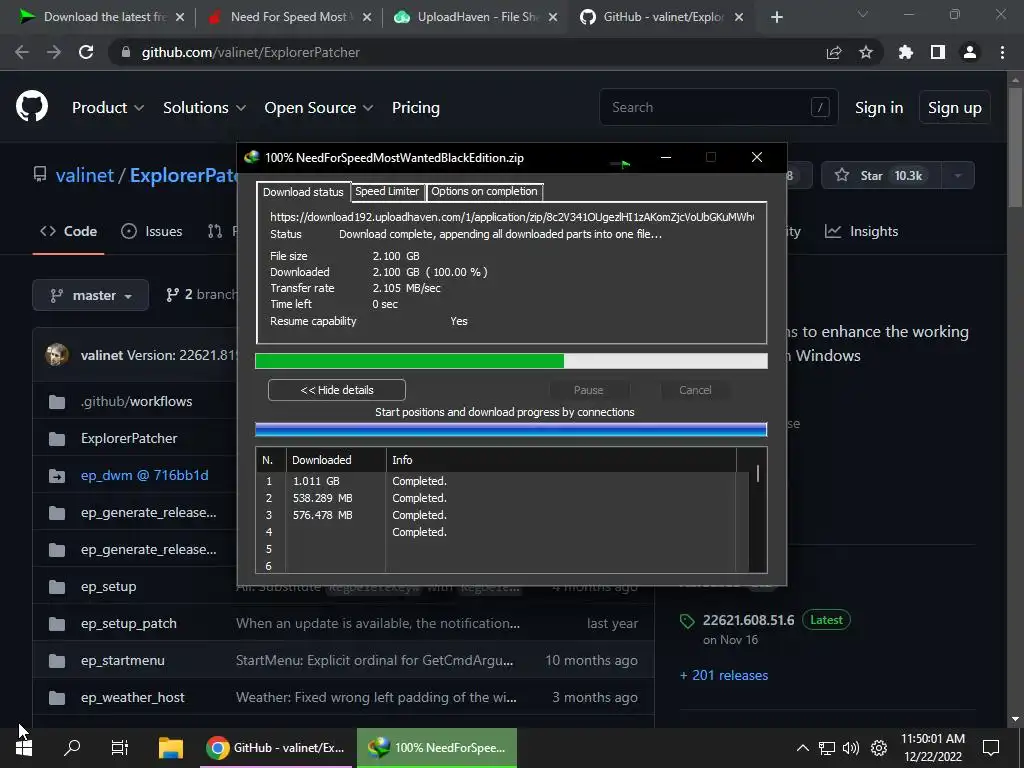Open the ExplorerPatcher folder row
This screenshot has height=768, width=1024.
pos(129,438)
